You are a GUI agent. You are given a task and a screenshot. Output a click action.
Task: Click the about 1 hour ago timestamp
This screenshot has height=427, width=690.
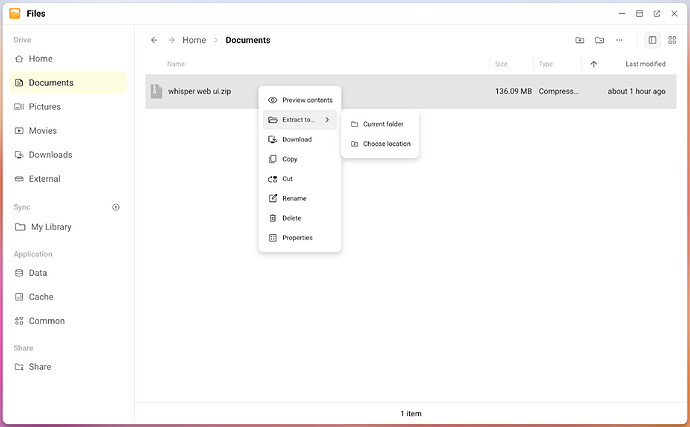[x=636, y=91]
